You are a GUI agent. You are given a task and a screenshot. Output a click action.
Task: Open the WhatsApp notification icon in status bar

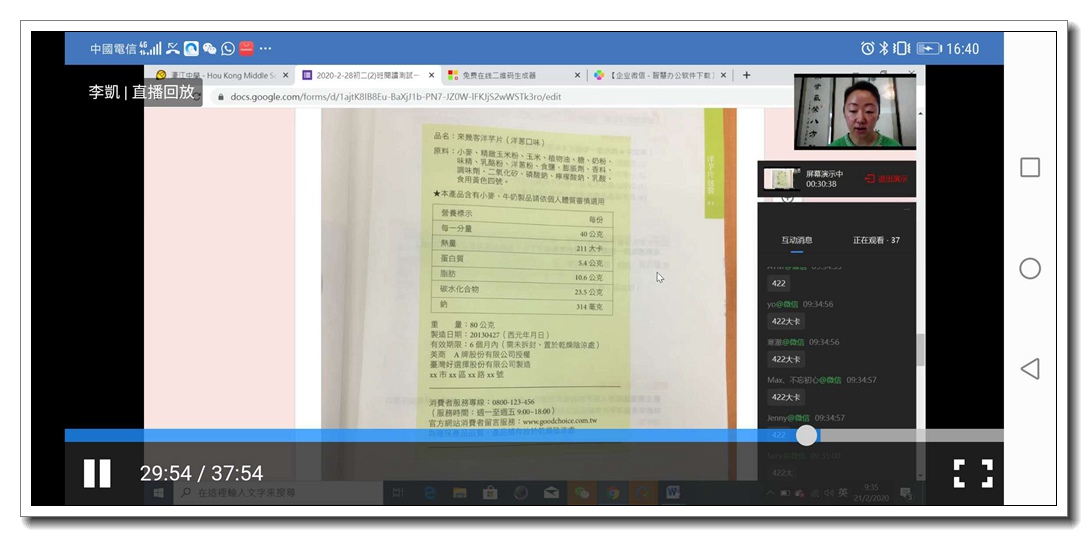click(228, 48)
